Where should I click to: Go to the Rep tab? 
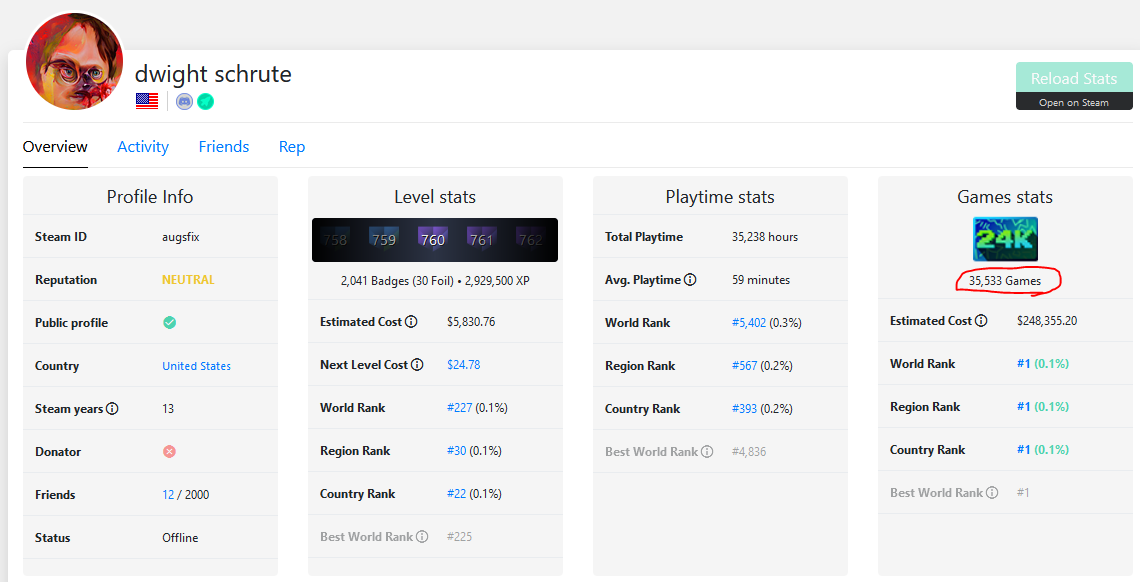tap(292, 147)
